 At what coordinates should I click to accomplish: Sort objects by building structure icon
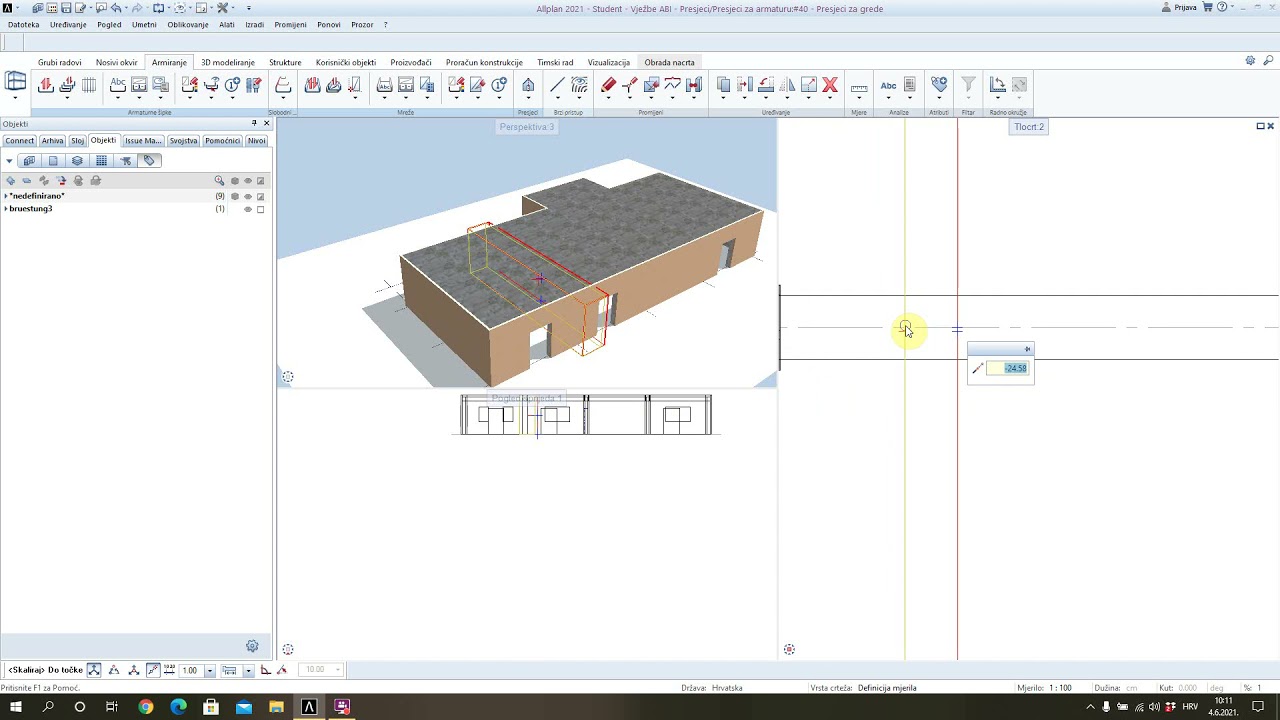coord(29,161)
